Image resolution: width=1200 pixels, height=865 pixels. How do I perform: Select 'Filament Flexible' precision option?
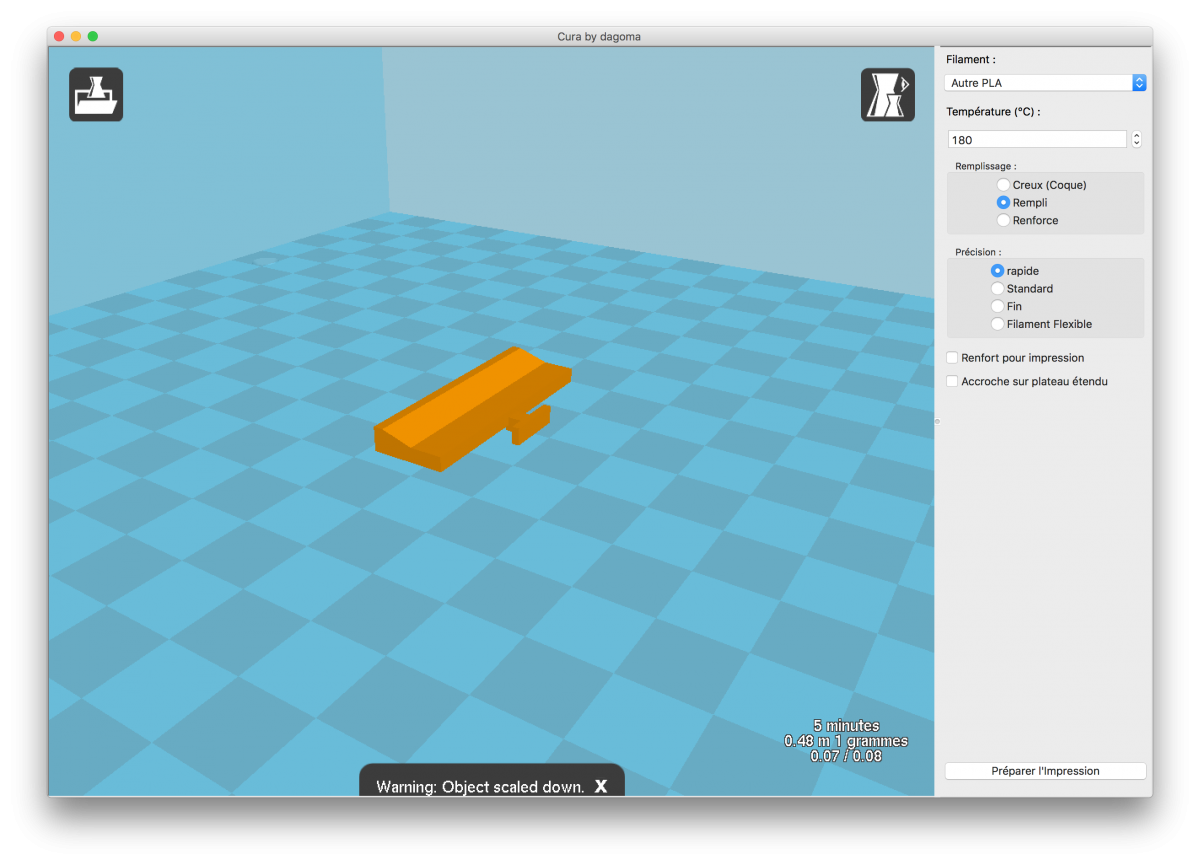(x=1041, y=324)
